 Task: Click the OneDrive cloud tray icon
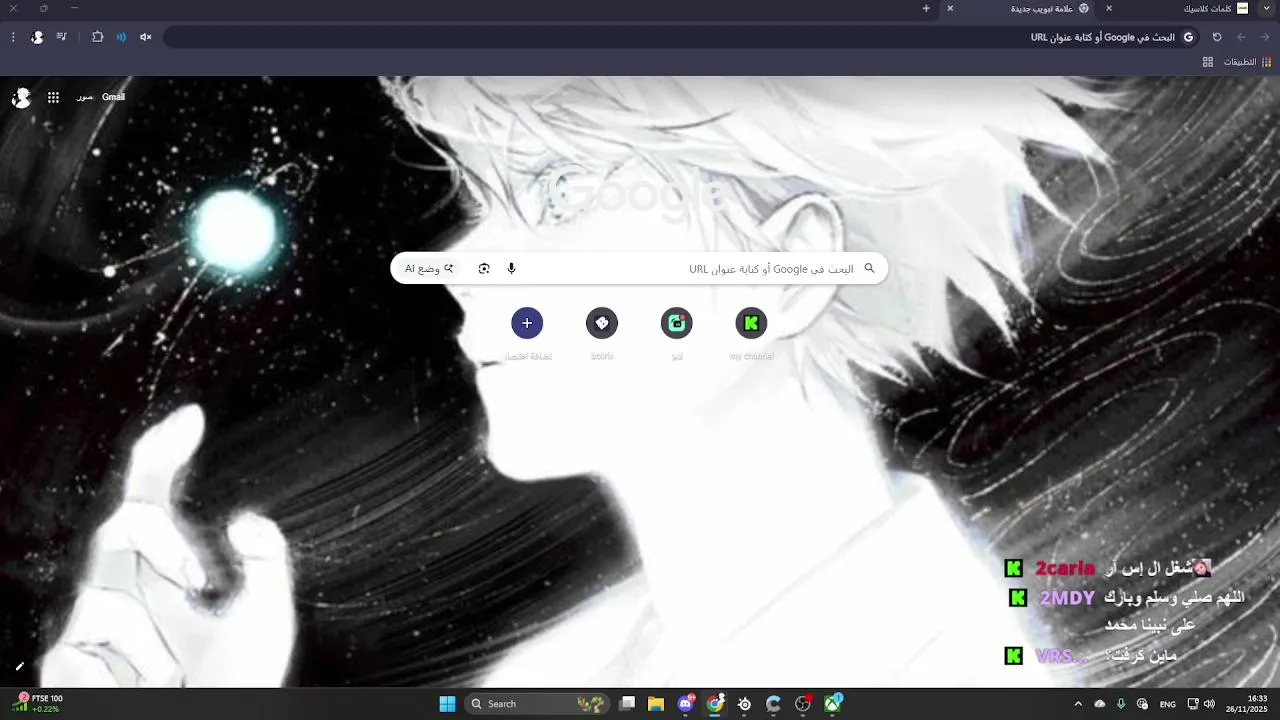click(x=1100, y=704)
